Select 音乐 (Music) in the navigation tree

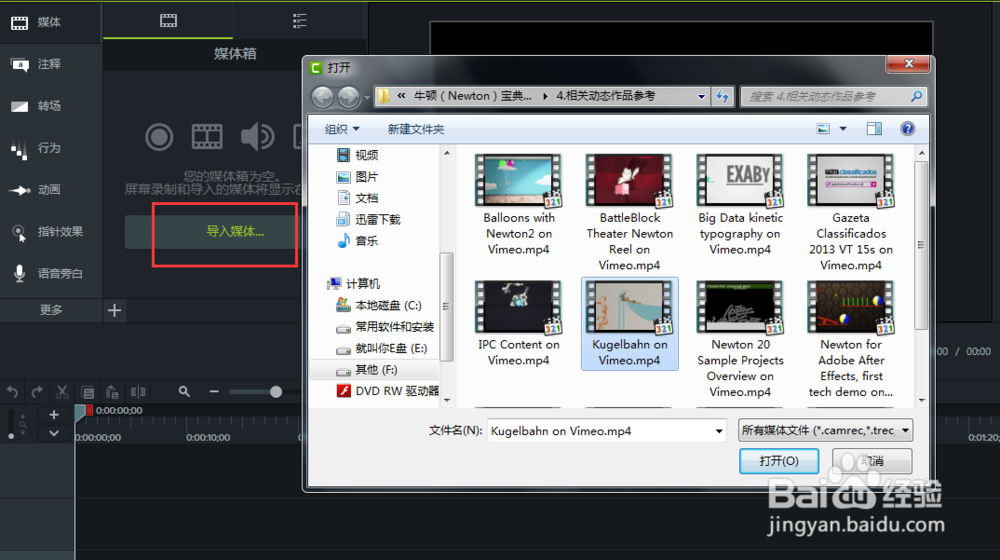pos(357,241)
